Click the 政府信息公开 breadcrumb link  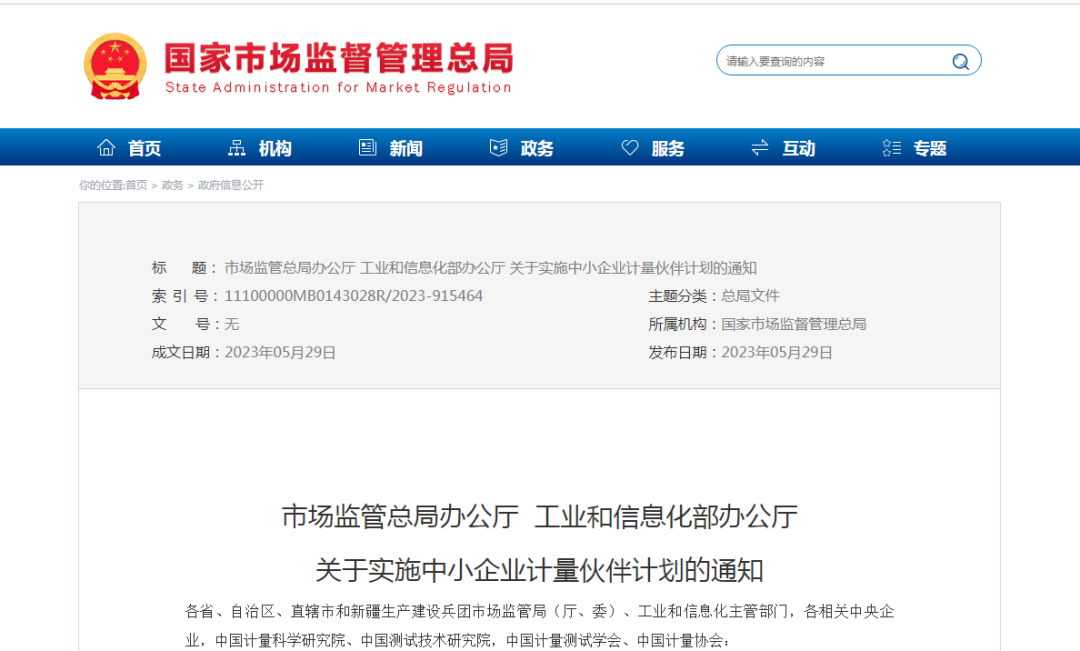[231, 185]
